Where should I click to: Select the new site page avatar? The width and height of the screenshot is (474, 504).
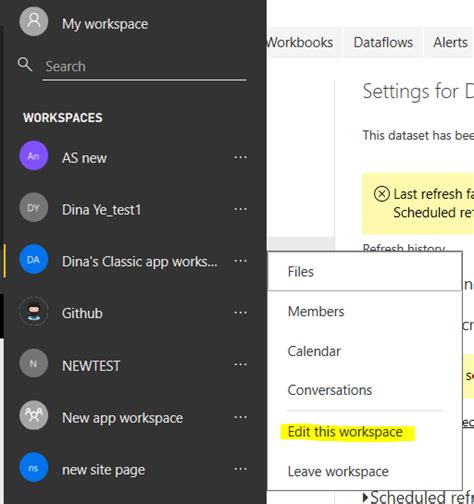pos(33,467)
